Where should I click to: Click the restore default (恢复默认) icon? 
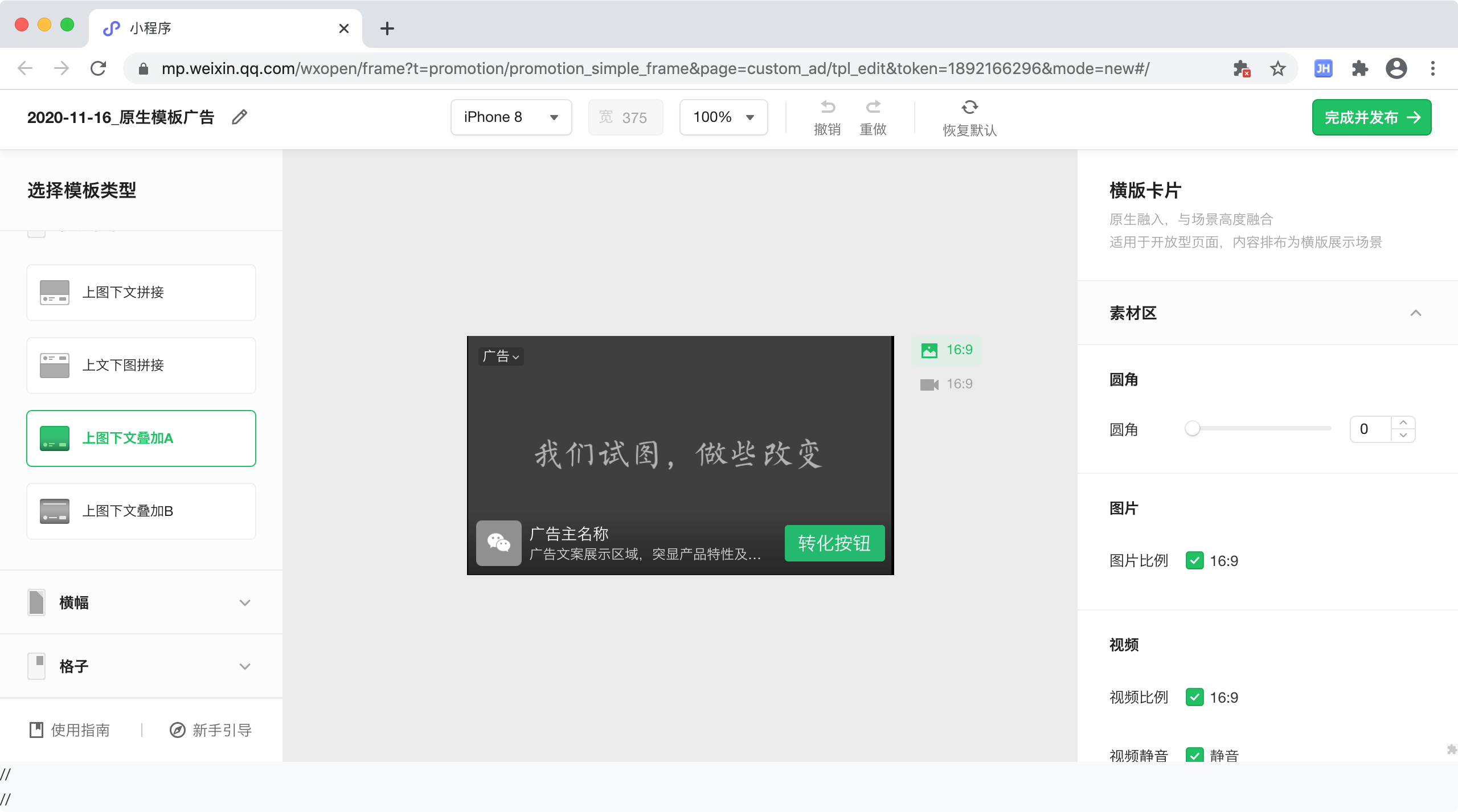tap(969, 107)
